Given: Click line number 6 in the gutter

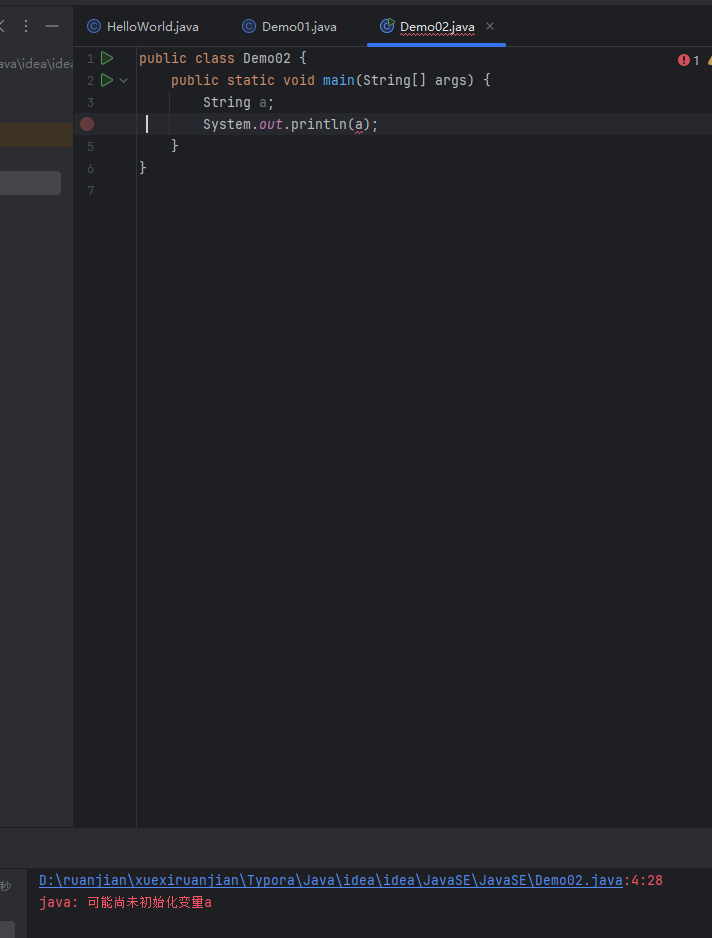Looking at the screenshot, I should click(90, 169).
